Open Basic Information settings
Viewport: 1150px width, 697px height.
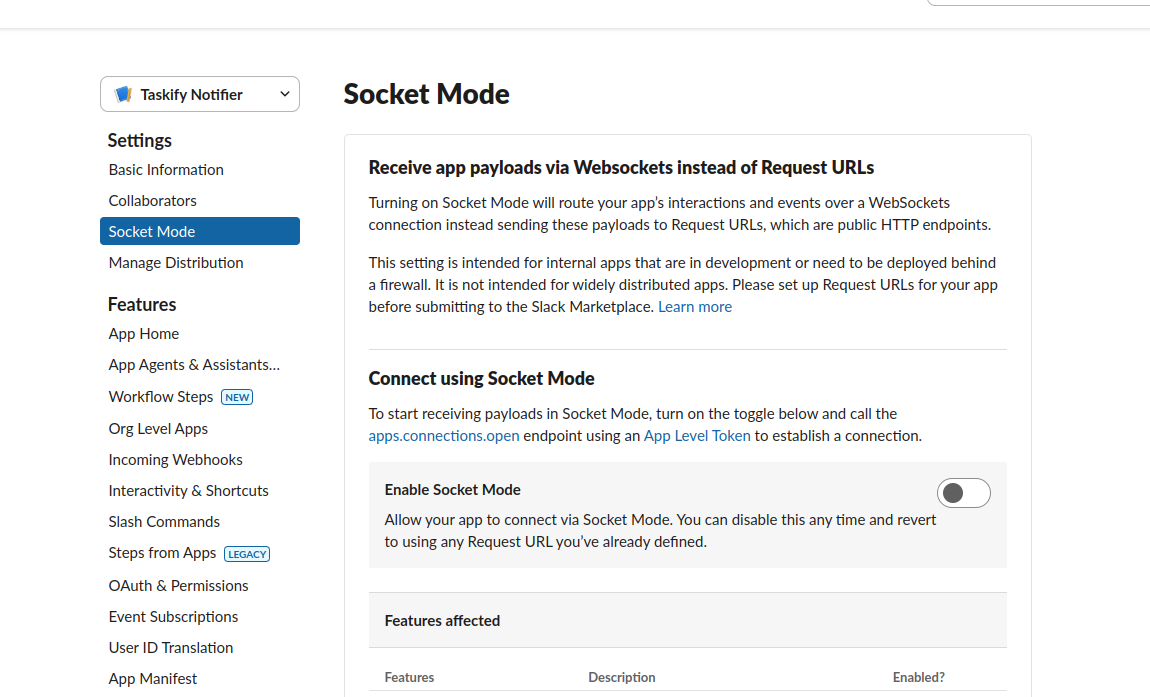coord(166,170)
